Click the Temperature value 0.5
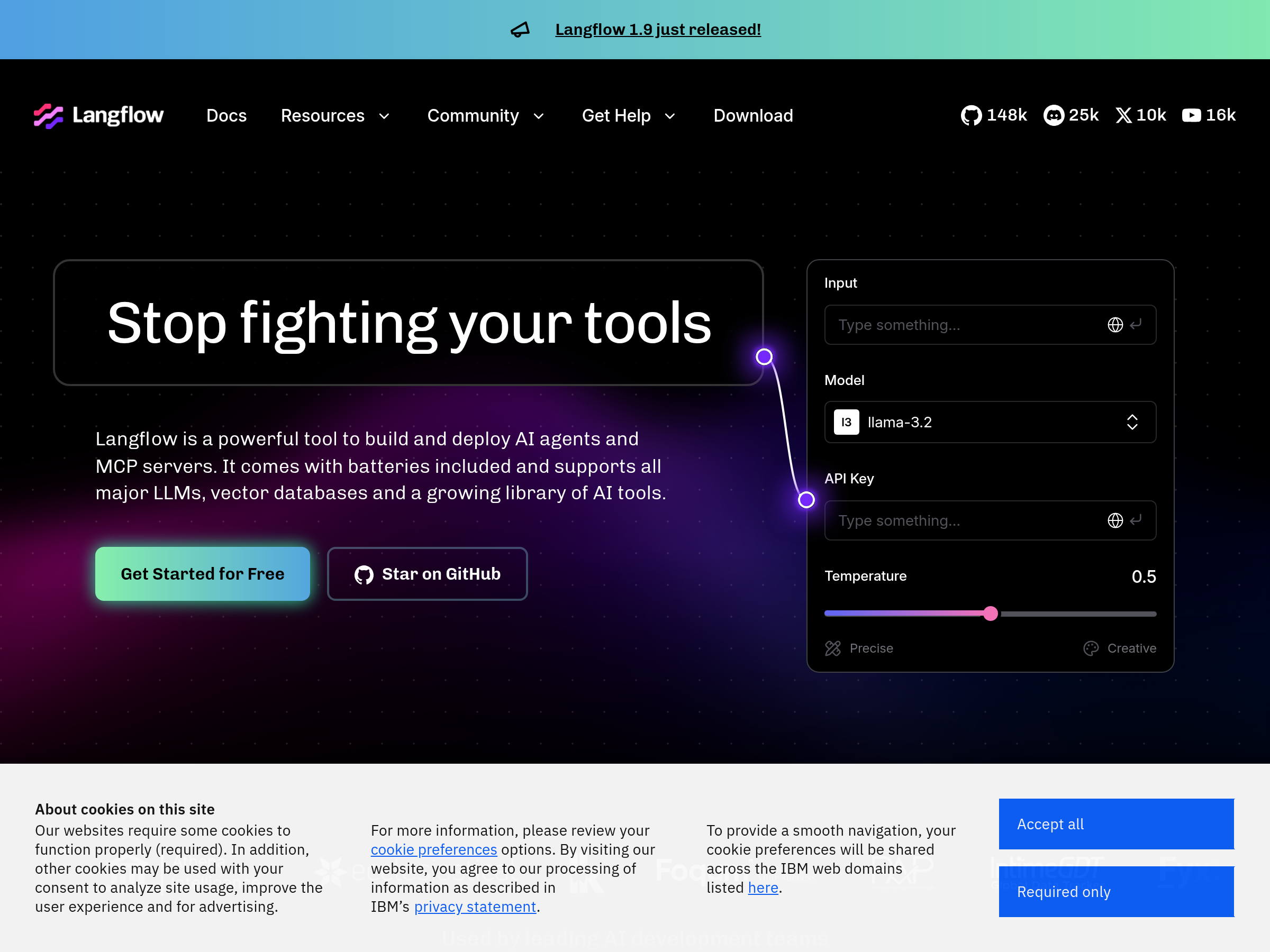 coord(1144,576)
